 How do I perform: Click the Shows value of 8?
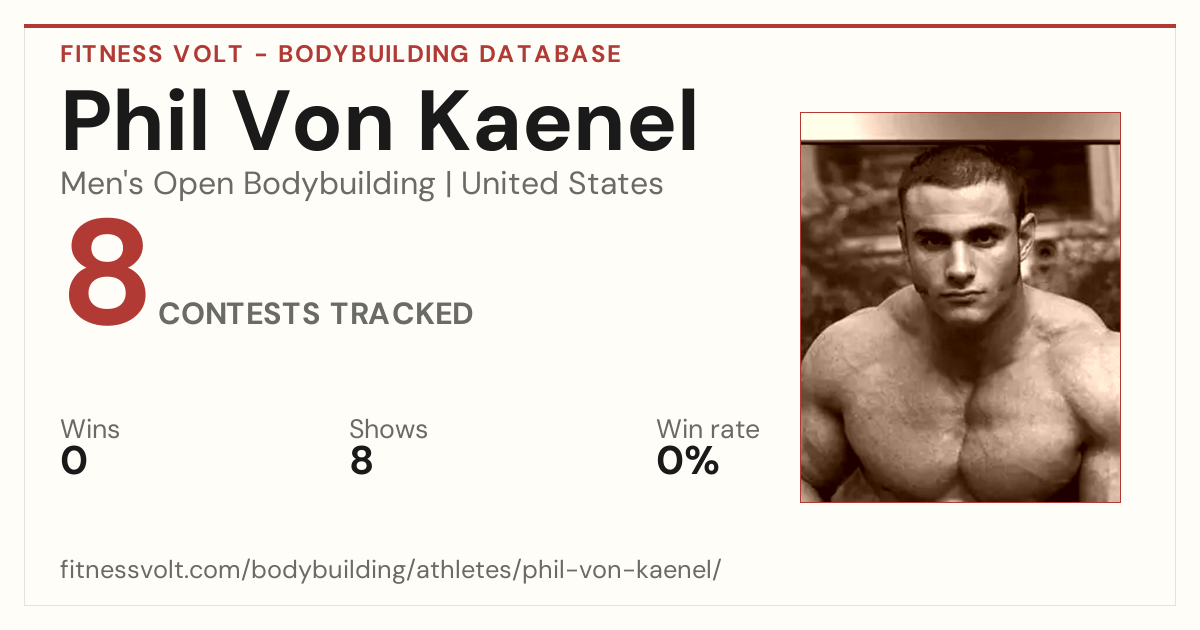pyautogui.click(x=361, y=461)
